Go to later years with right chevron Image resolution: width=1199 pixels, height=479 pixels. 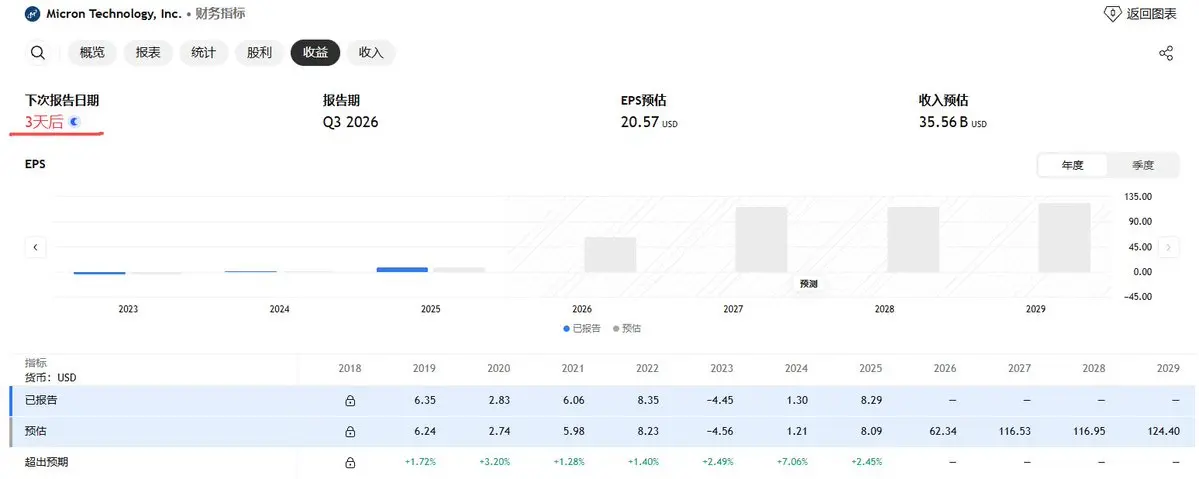click(x=1168, y=247)
